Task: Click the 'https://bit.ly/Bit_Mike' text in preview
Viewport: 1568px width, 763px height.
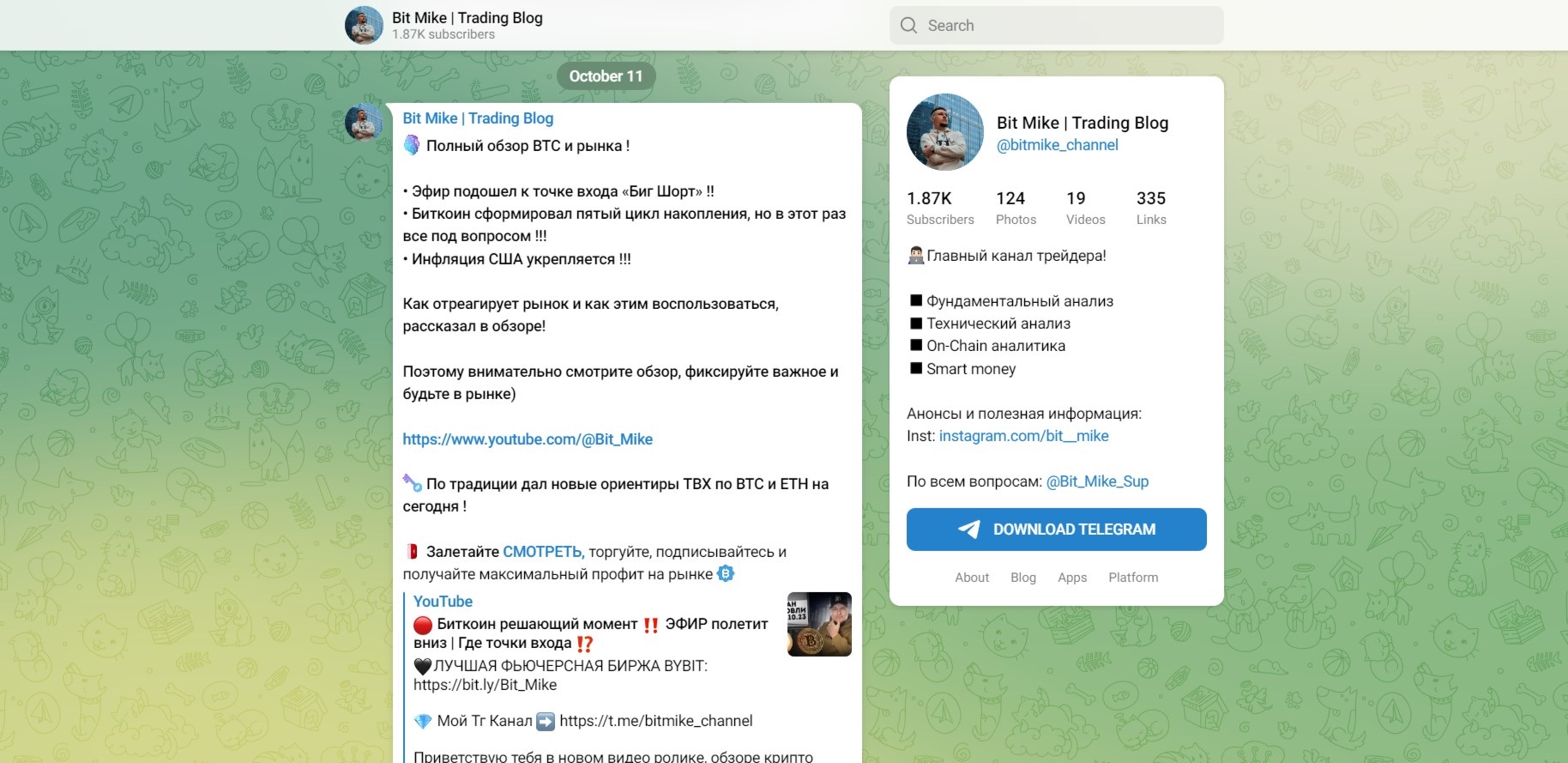Action: tap(485, 685)
